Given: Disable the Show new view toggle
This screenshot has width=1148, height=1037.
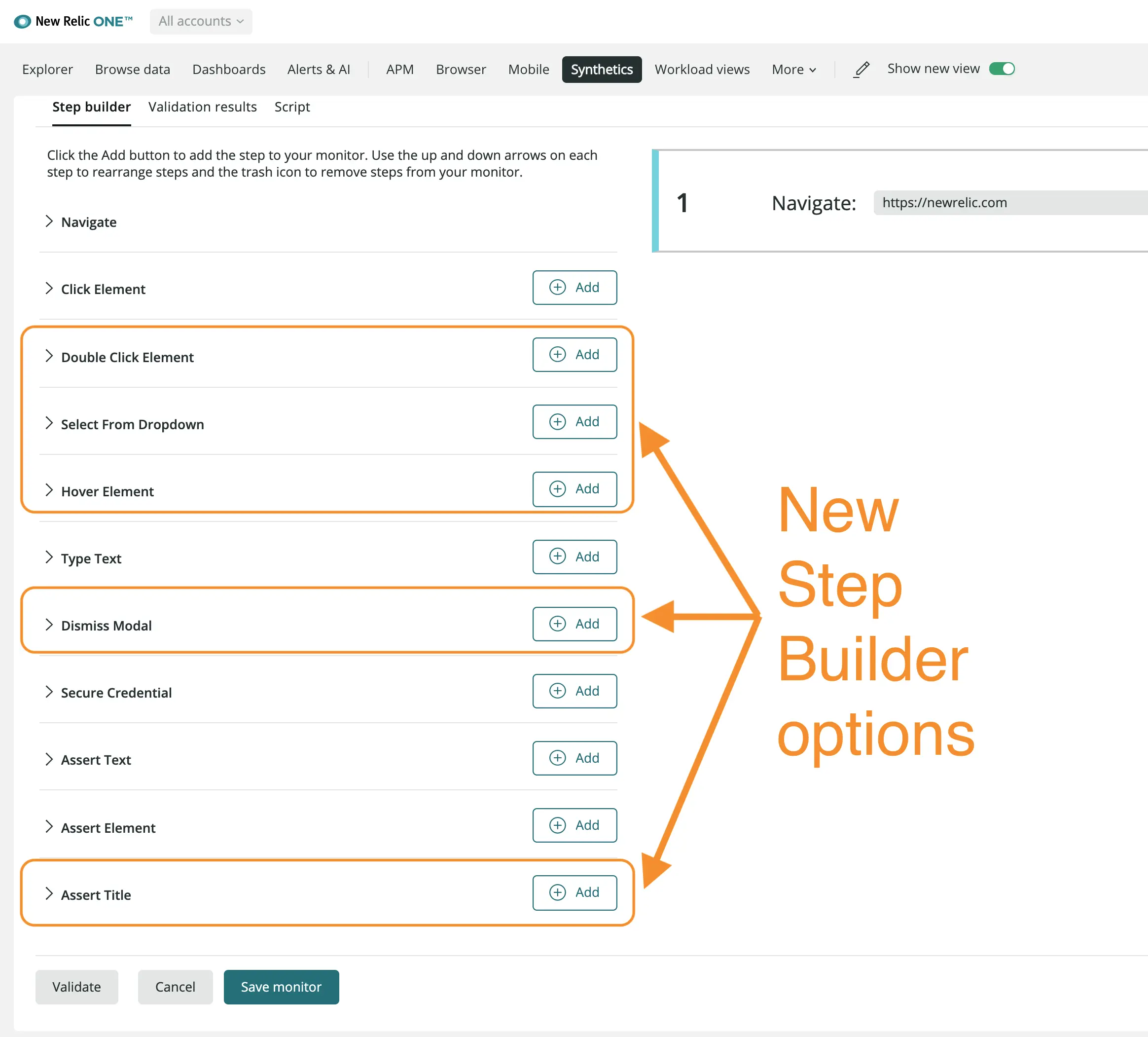Looking at the screenshot, I should pos(1002,68).
